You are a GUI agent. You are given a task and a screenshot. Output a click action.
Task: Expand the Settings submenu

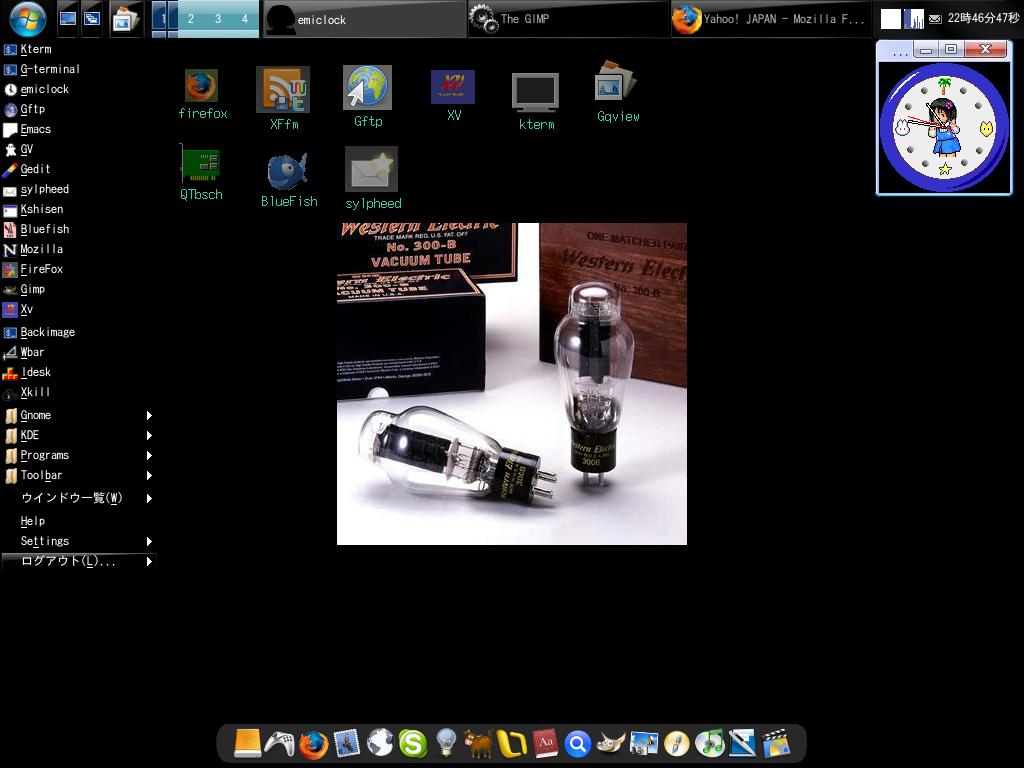coord(44,541)
